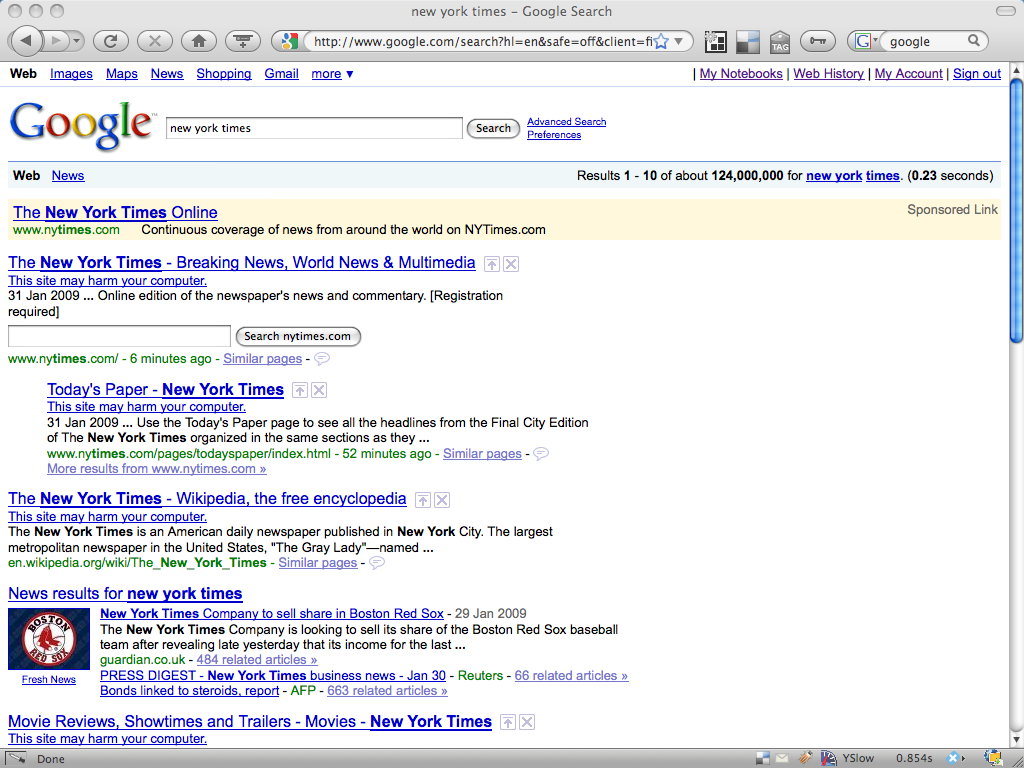Open the Fresh News link

click(x=48, y=679)
